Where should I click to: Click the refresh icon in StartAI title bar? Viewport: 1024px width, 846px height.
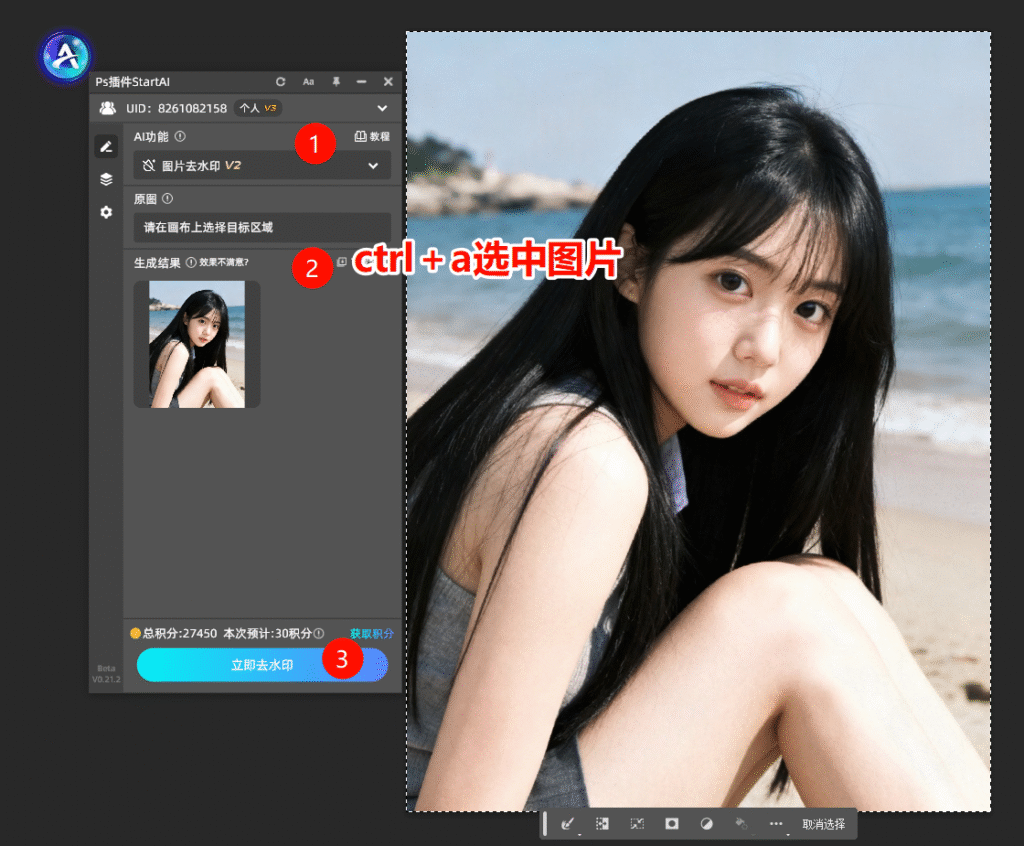point(281,82)
